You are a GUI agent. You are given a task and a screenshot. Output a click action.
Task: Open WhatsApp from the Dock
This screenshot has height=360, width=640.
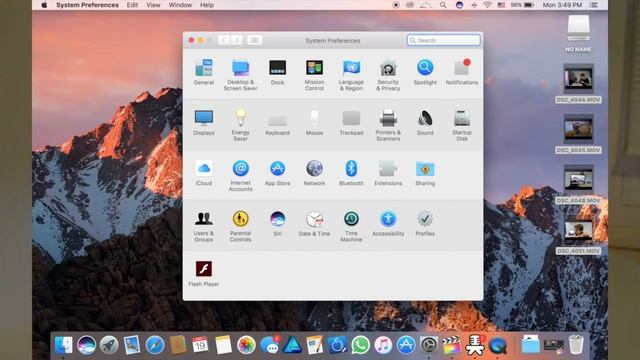point(360,345)
